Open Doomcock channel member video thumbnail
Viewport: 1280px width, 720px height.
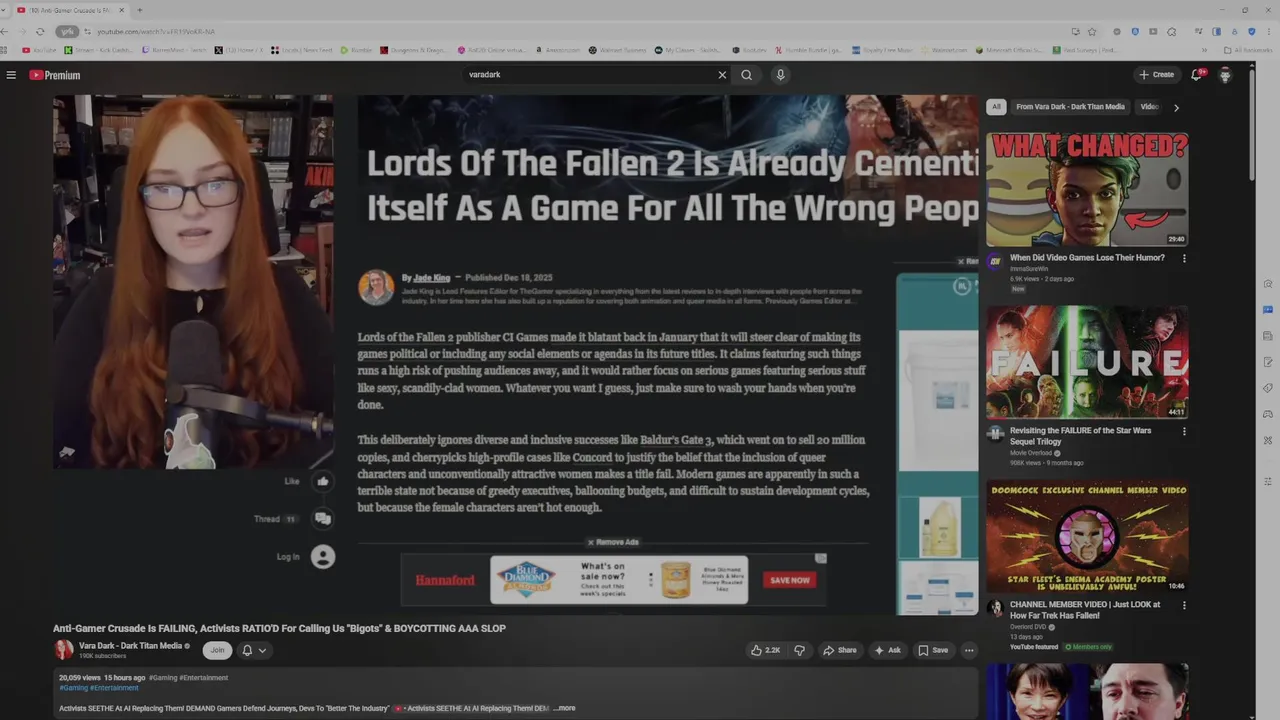(1087, 536)
